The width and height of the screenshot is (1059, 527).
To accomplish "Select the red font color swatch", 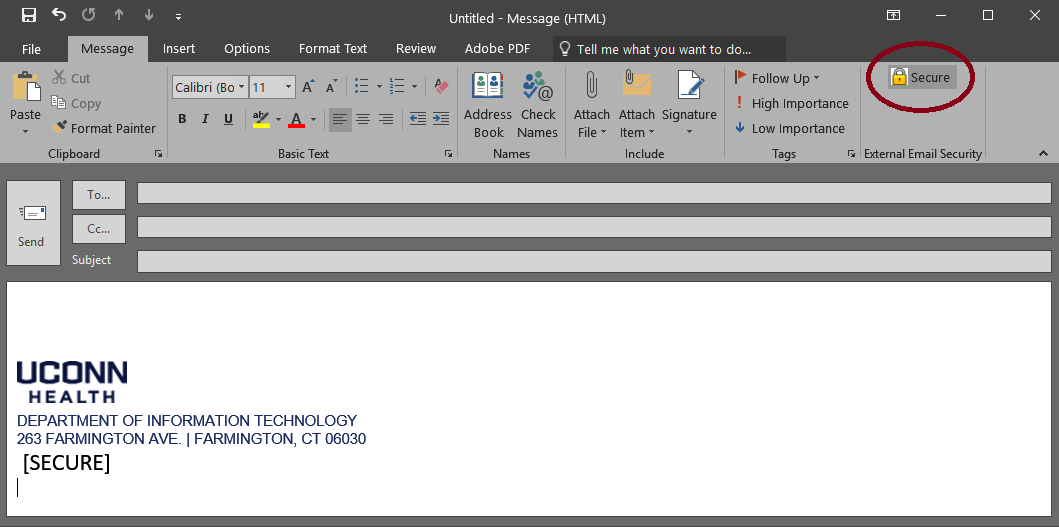I will tap(296, 120).
